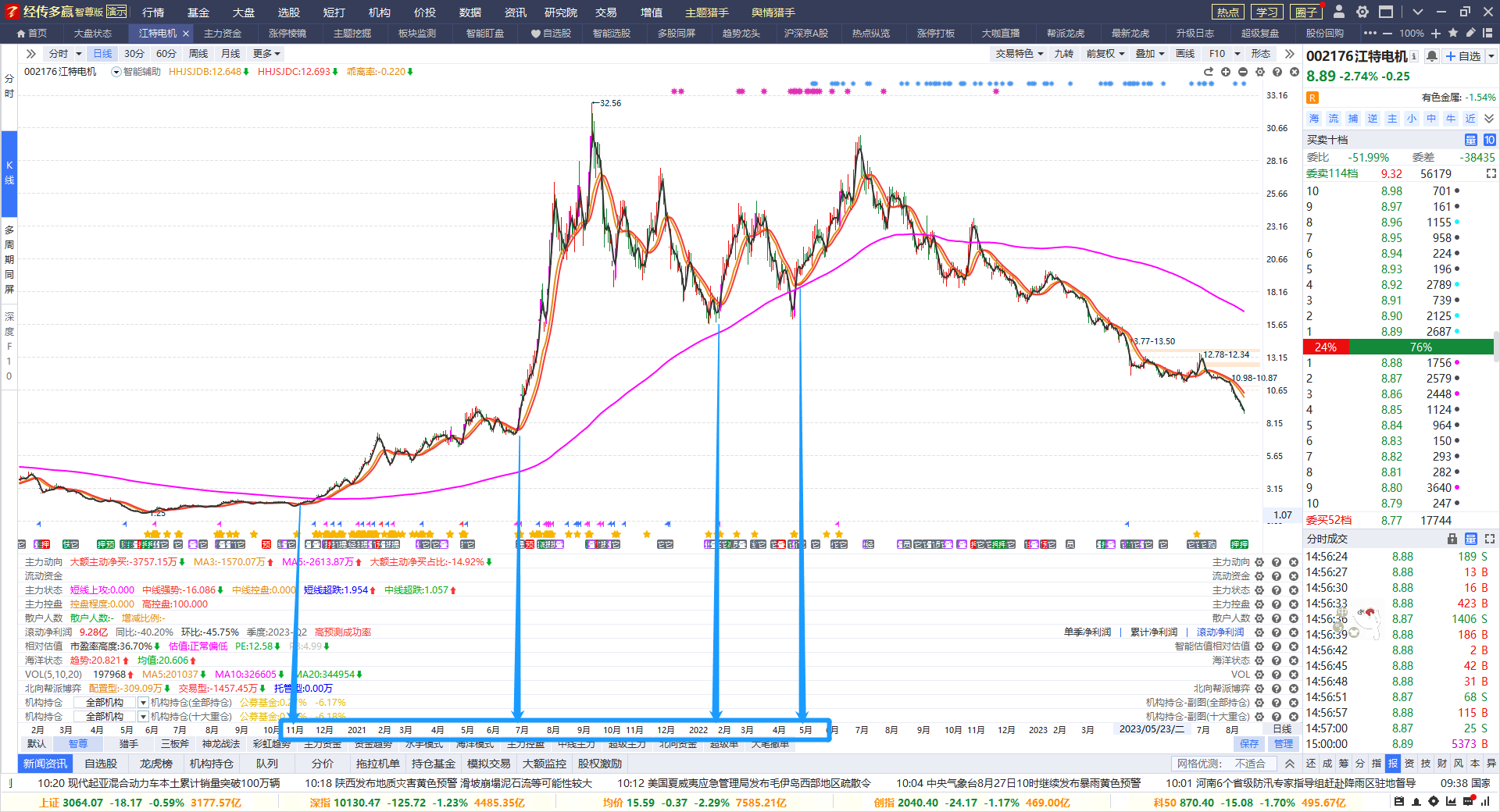Click the 九转 button
1500x812 pixels.
1064,54
